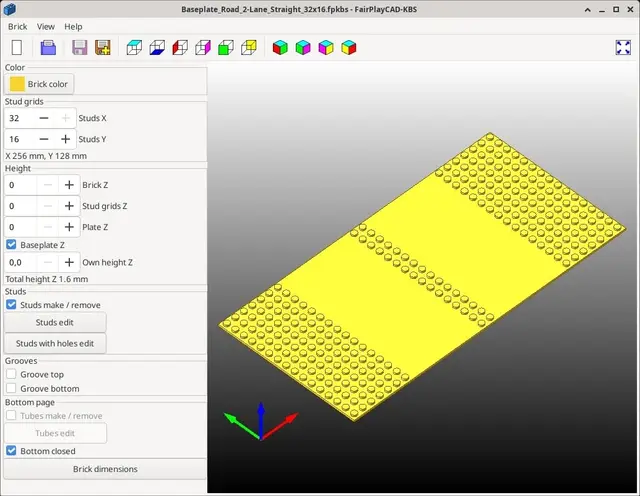This screenshot has width=640, height=496.
Task: Enable the Groove bottom checkbox
Action: pos(11,388)
